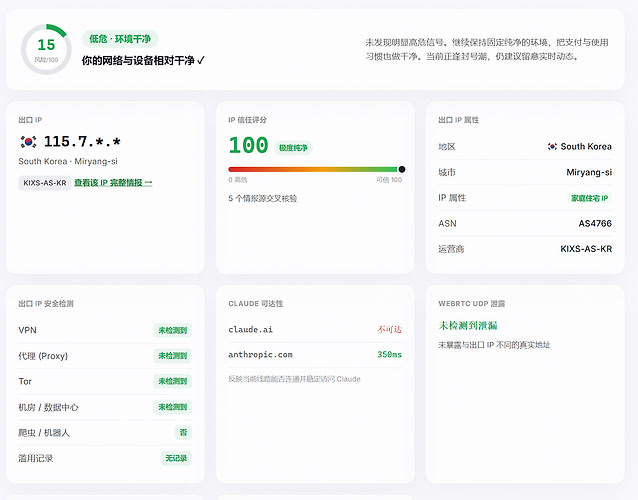The height and width of the screenshot is (500, 638).
Task: Click the CLAUDE 可达性 card title
Action: (256, 304)
